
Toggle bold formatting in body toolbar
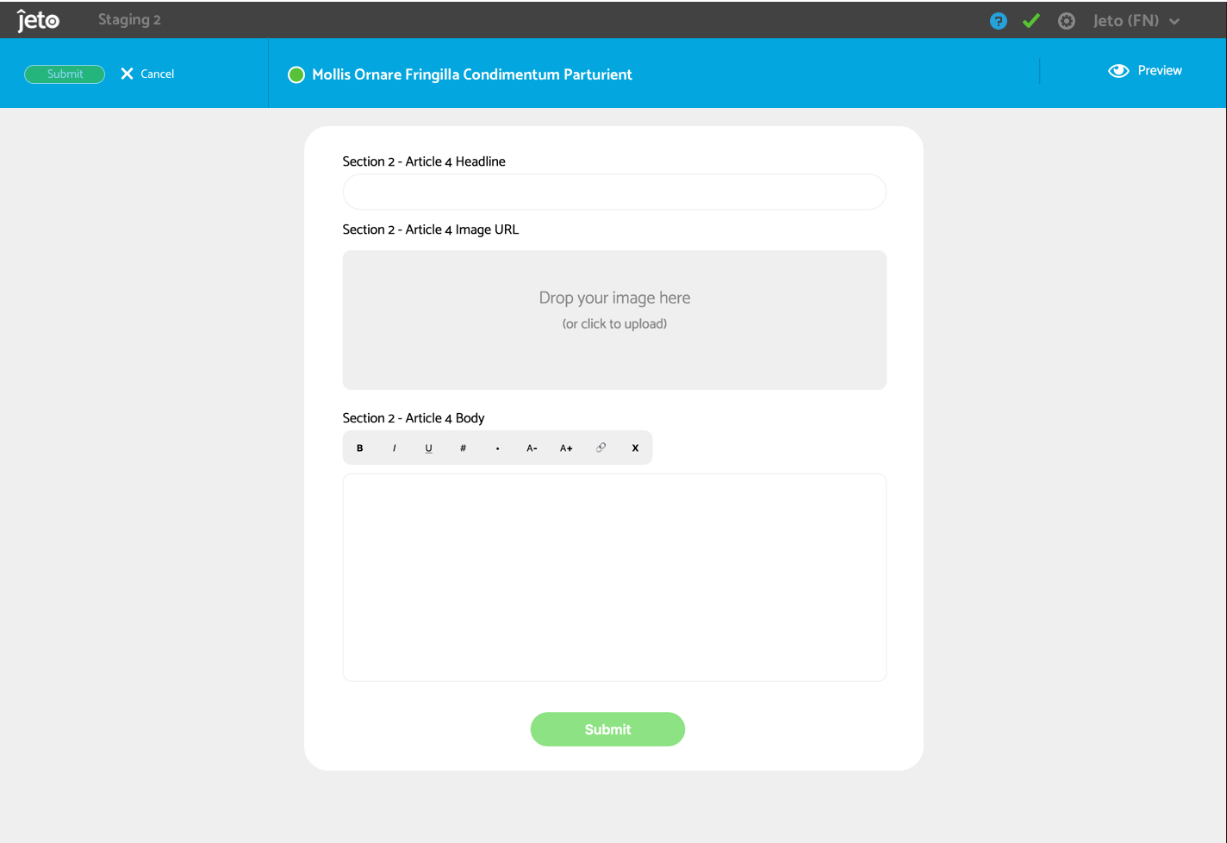360,448
